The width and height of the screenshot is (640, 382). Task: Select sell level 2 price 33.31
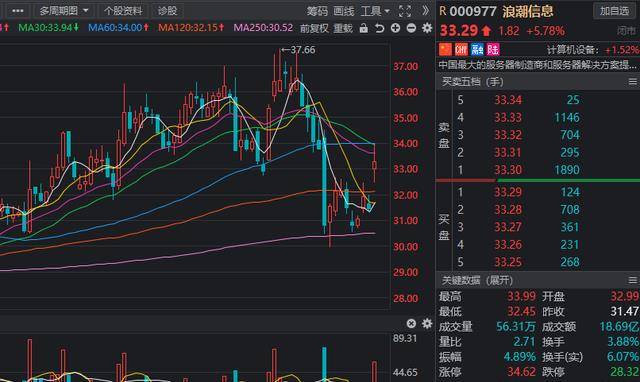click(x=508, y=152)
